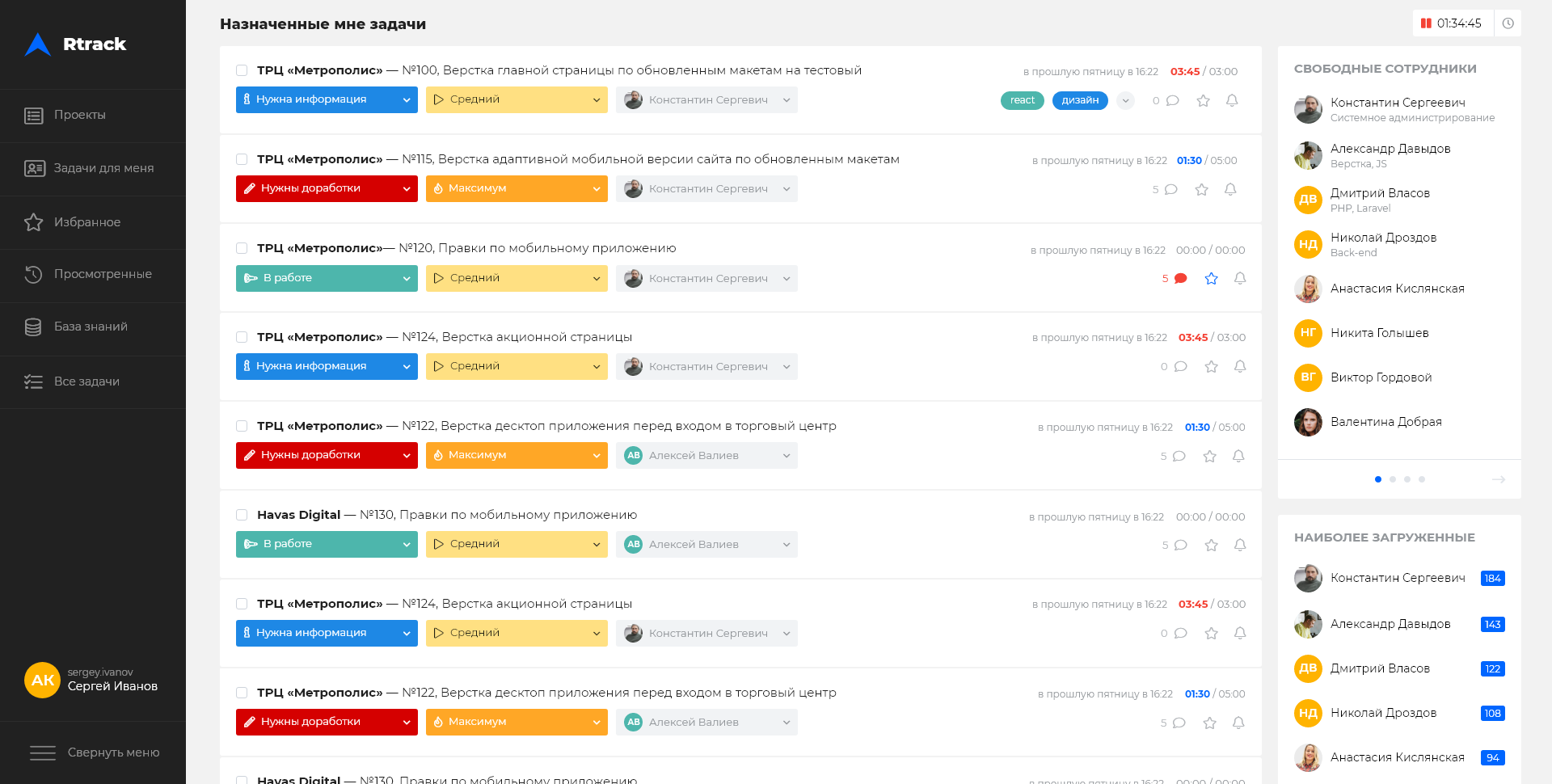1552x784 pixels.
Task: Click bell on first №124 task
Action: click(x=1240, y=366)
